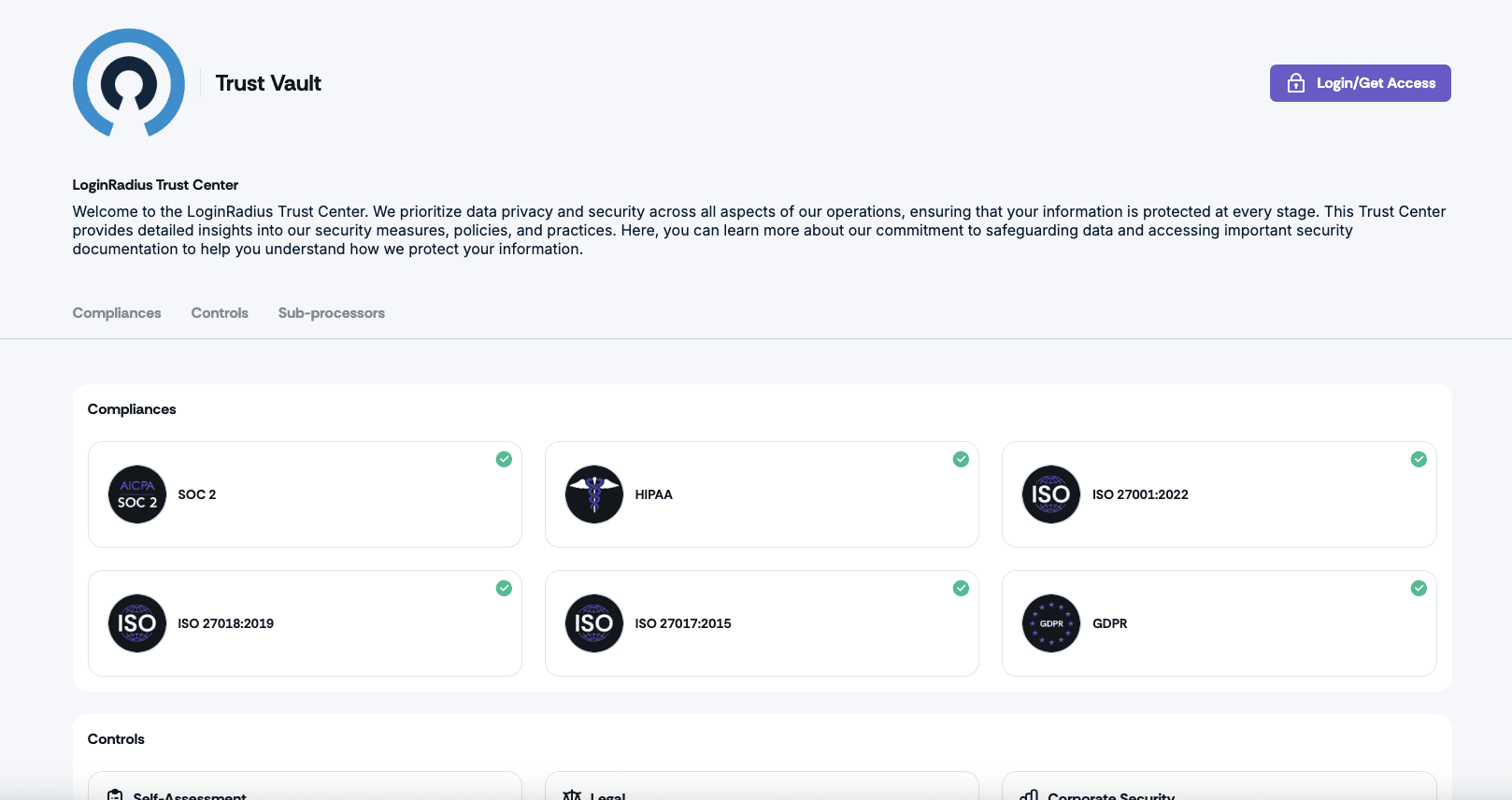Screen dimensions: 1512x800
Task: Switch to the Controls tab
Action: [x=219, y=312]
